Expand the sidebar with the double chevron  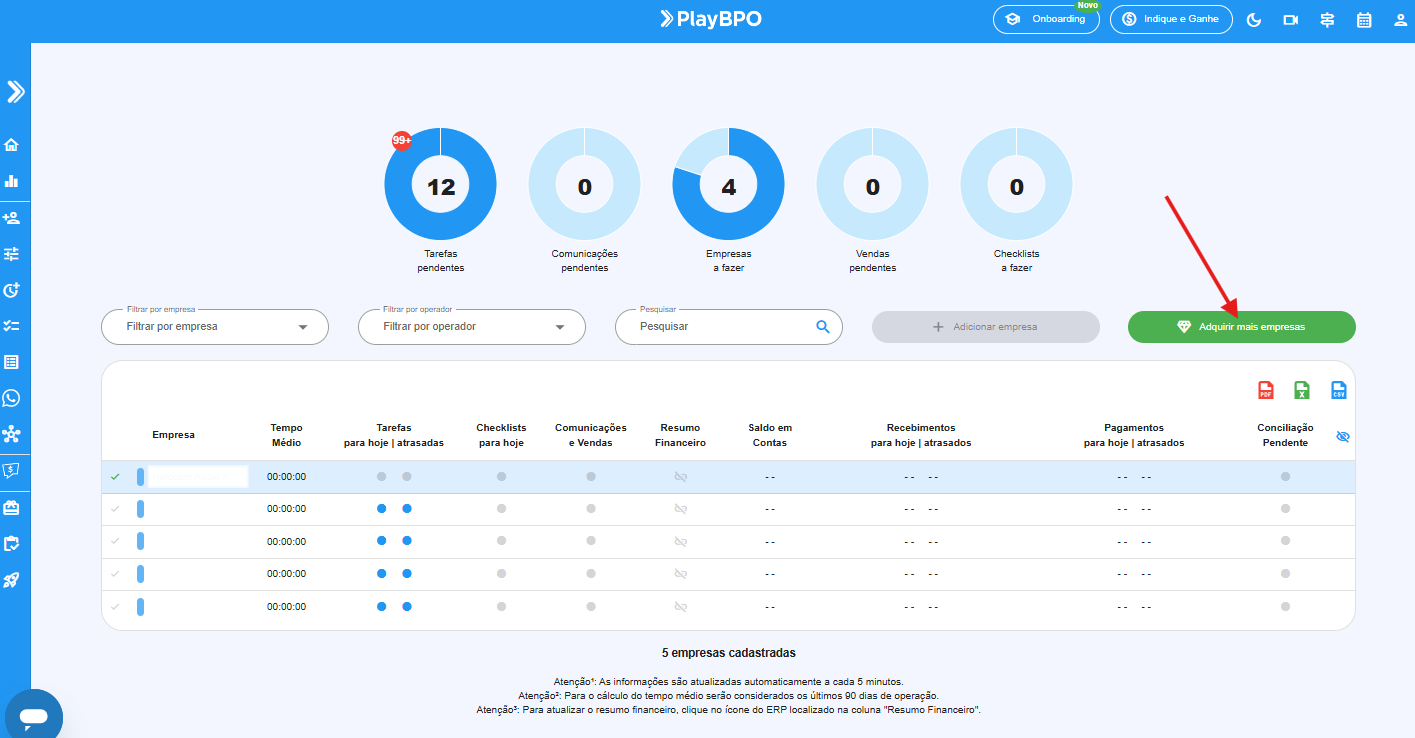tap(15, 92)
